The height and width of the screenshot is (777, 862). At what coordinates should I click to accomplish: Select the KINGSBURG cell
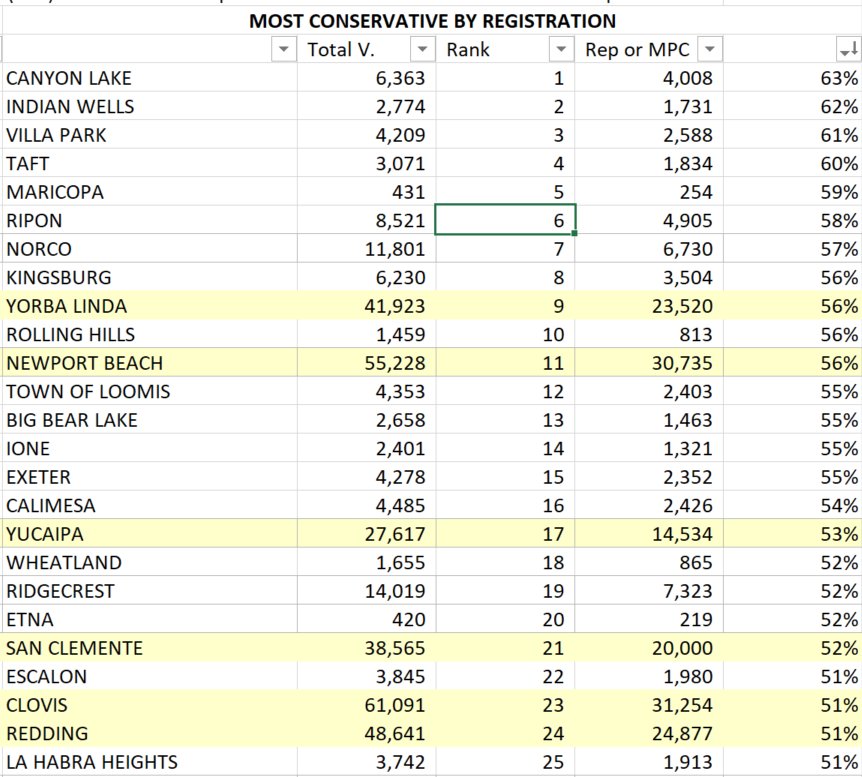[150, 278]
